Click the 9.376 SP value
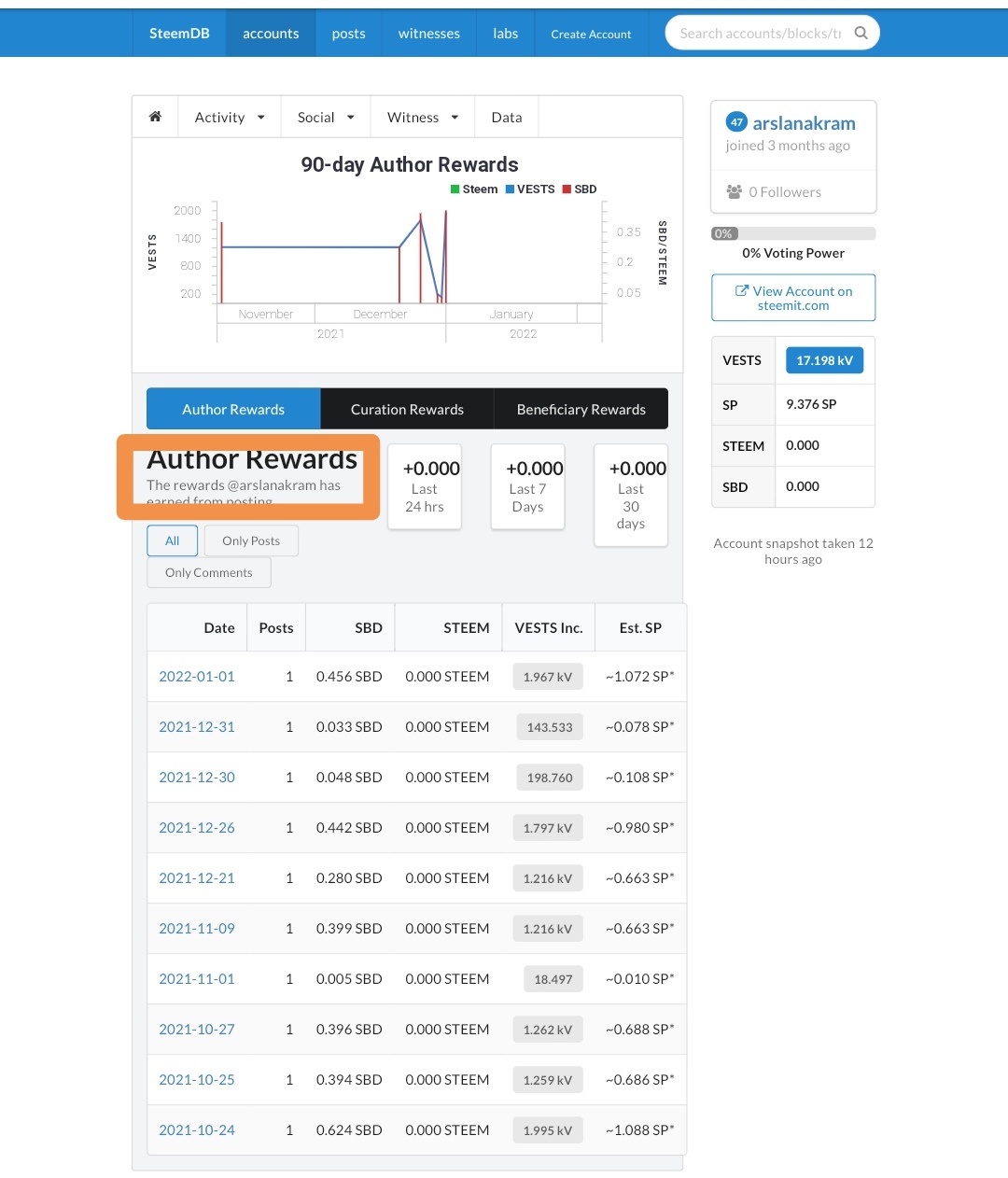This screenshot has height=1178, width=1008. pos(811,404)
